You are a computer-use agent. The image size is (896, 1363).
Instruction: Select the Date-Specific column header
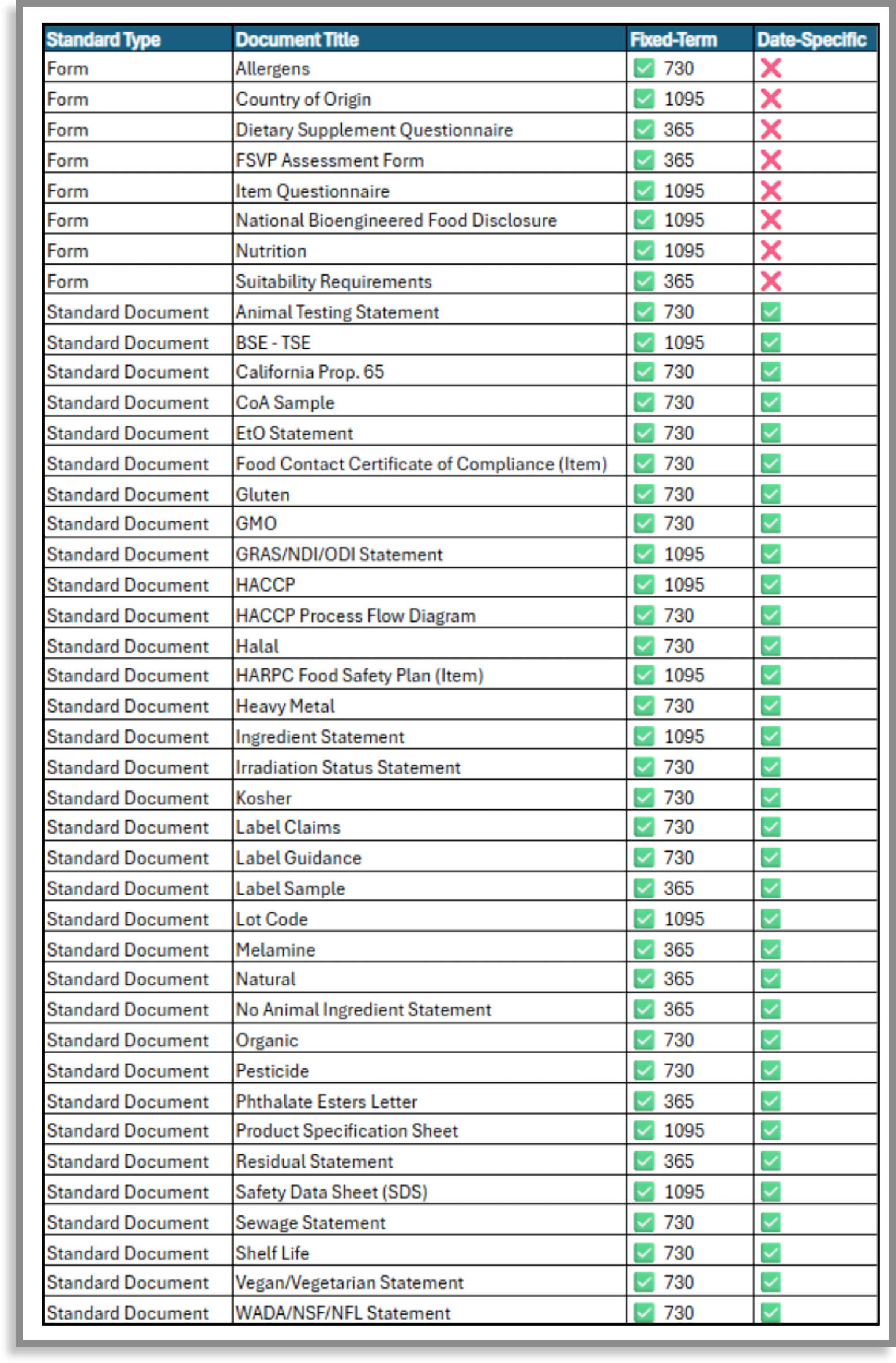coord(815,39)
